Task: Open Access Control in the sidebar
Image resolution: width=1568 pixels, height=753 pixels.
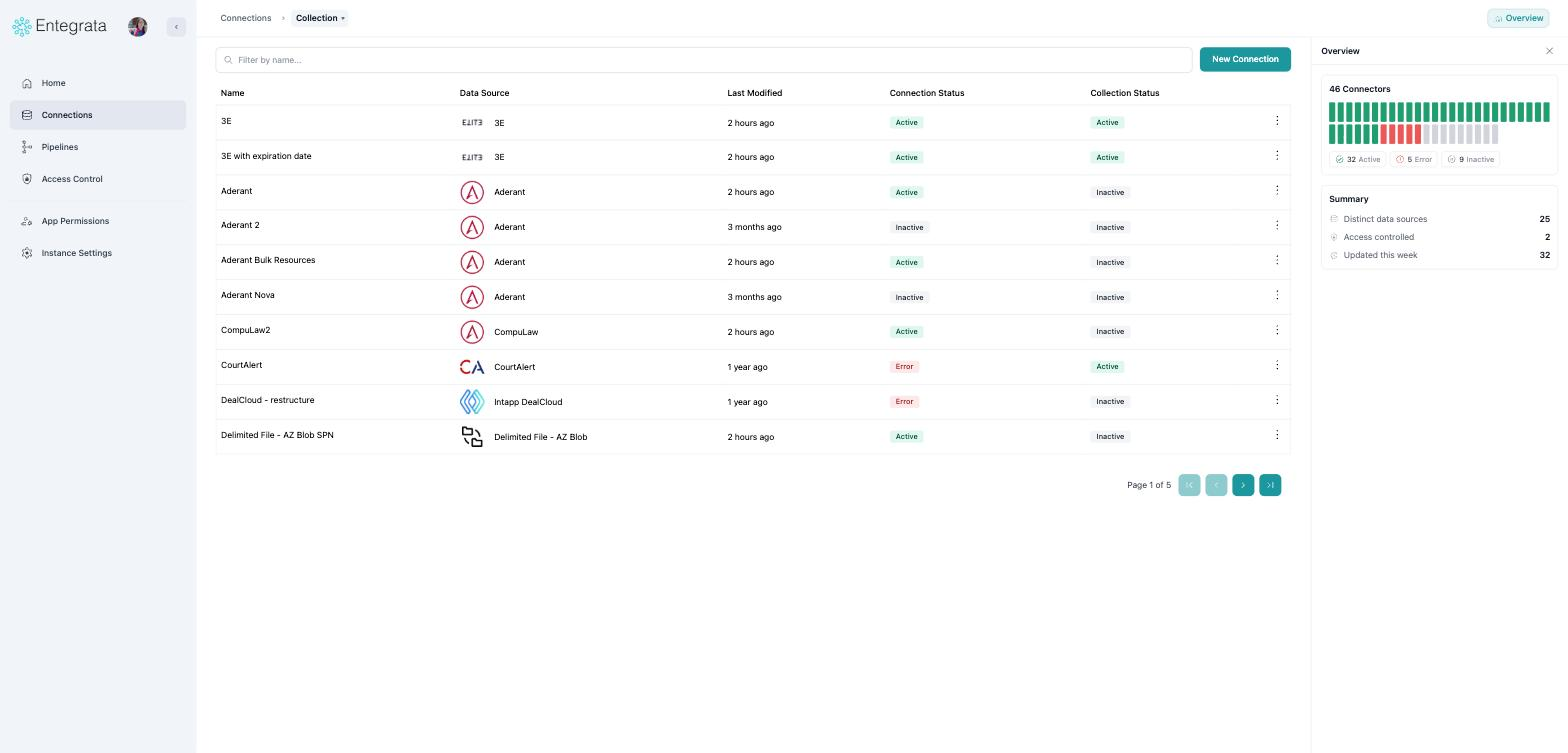Action: coord(98,179)
